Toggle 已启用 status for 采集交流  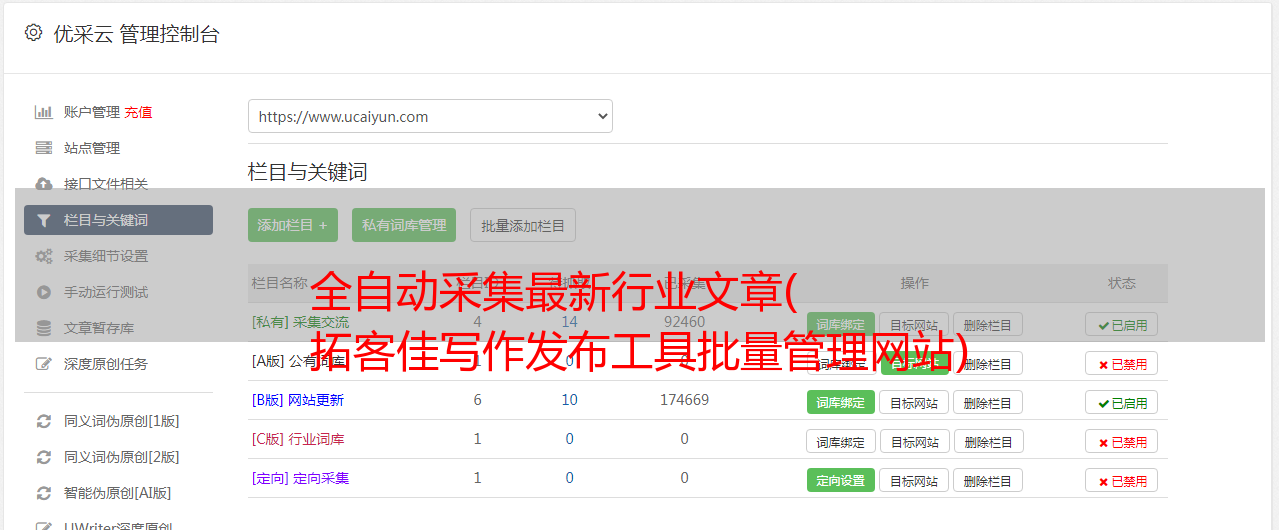pos(1122,325)
